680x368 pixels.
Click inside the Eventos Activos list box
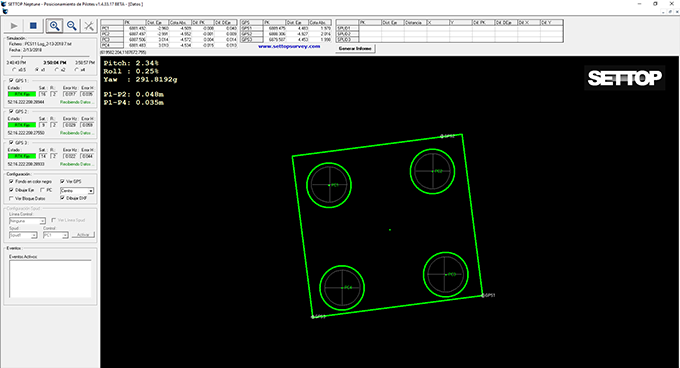coord(50,279)
